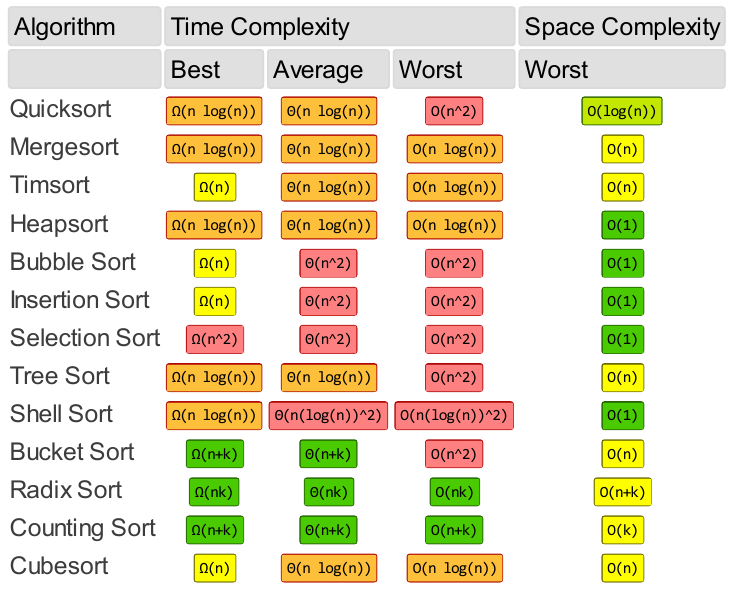Click the Algorithm column header
The image size is (733, 594).
pos(64,27)
